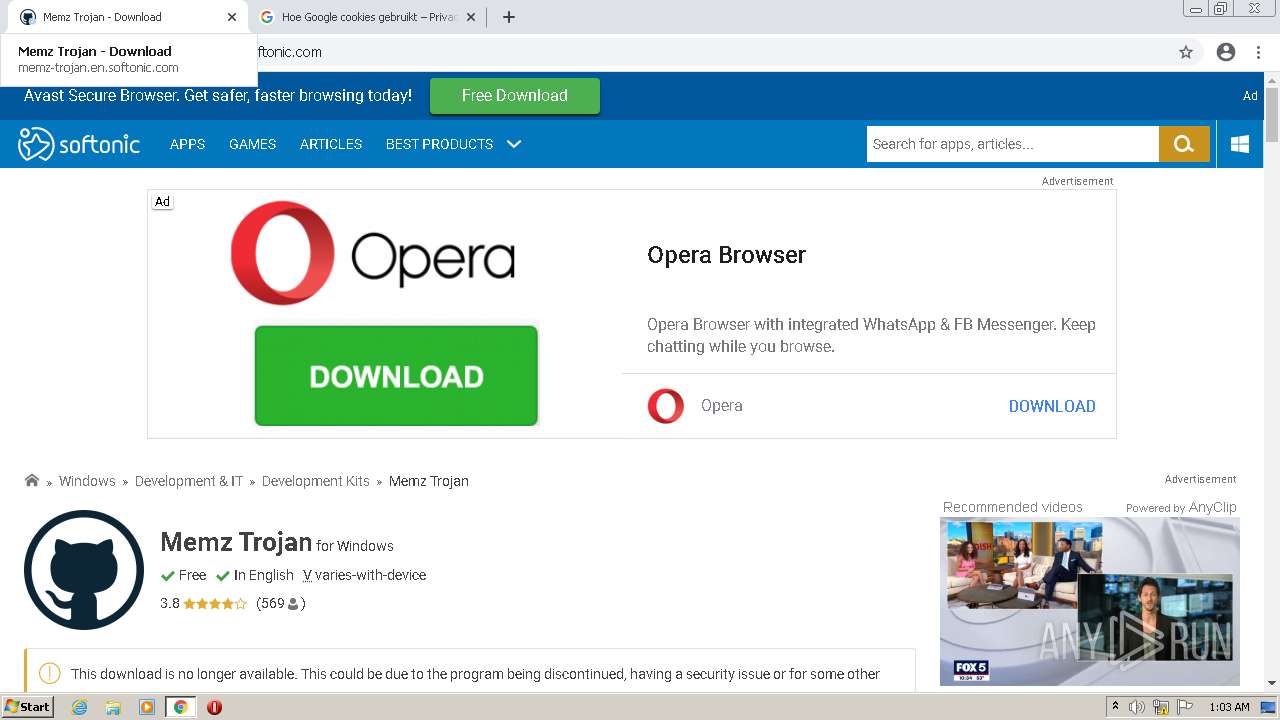Image resolution: width=1280 pixels, height=720 pixels.
Task: Click the page scroll up arrow
Action: (x=1271, y=80)
